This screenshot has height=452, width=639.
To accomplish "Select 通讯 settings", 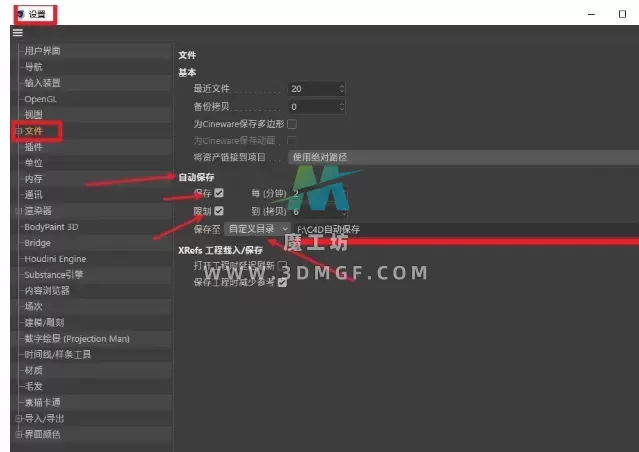I will 33,194.
